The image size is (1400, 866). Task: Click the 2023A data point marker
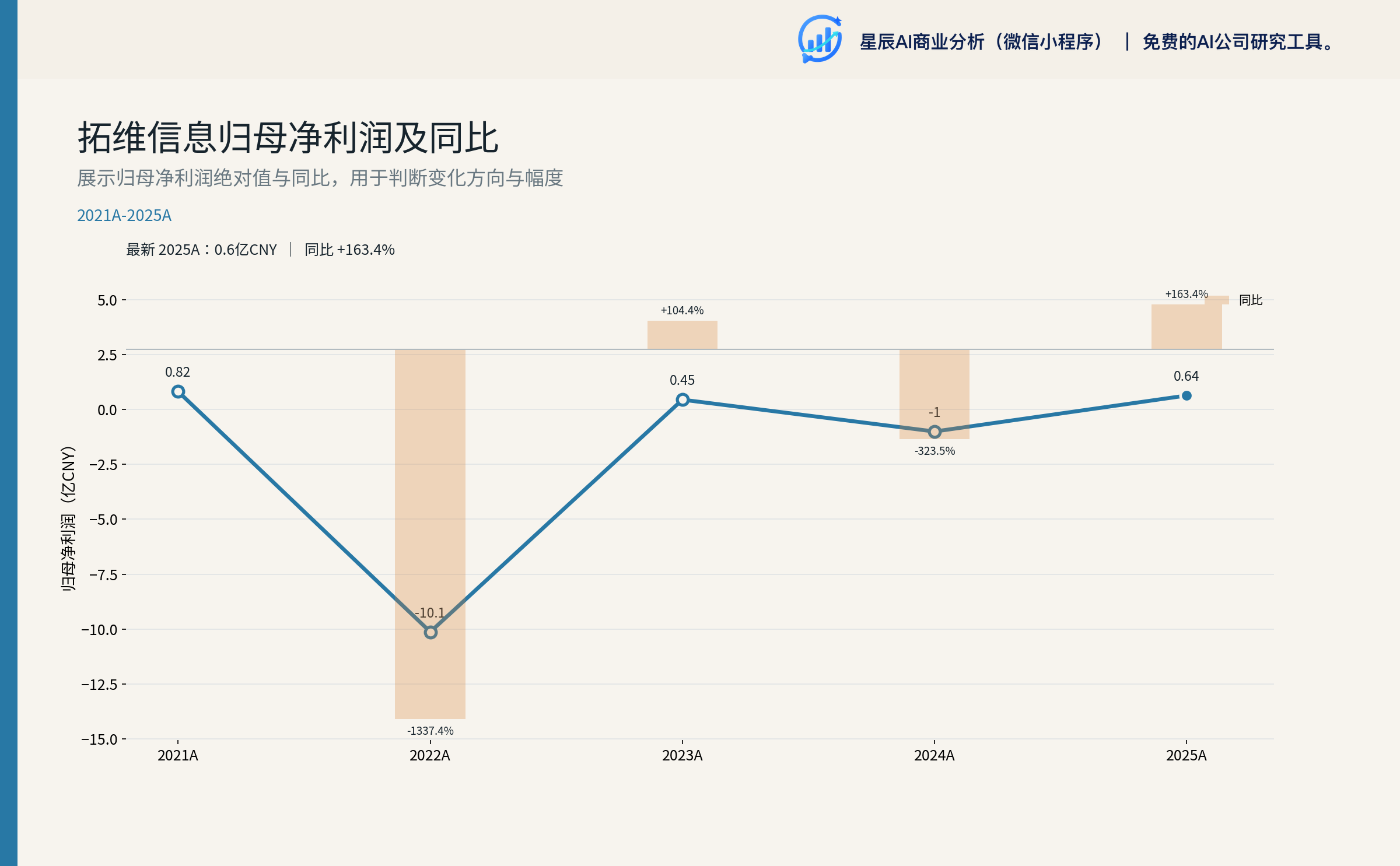(x=682, y=400)
